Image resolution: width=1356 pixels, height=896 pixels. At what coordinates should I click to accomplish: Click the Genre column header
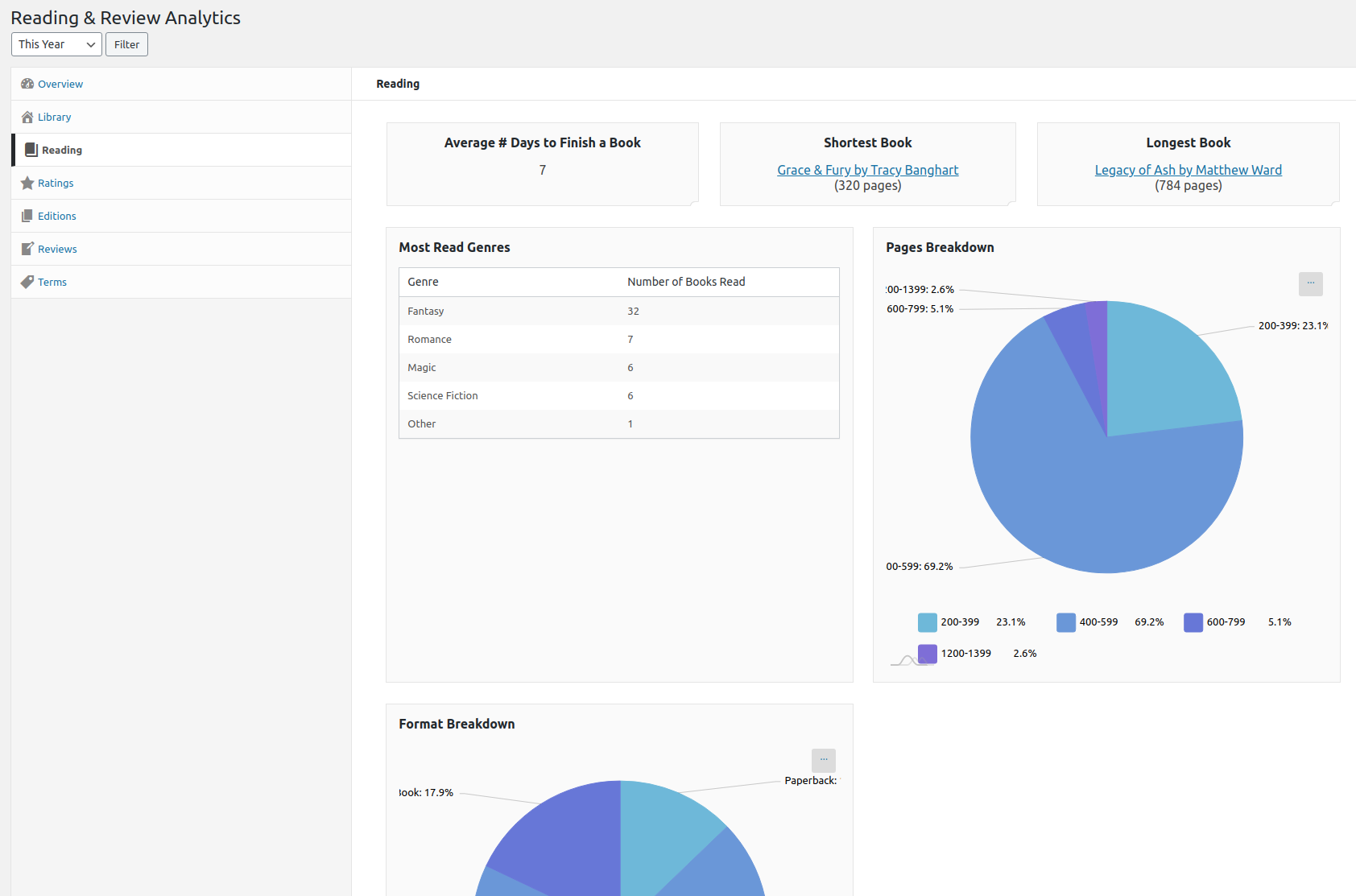click(x=423, y=282)
